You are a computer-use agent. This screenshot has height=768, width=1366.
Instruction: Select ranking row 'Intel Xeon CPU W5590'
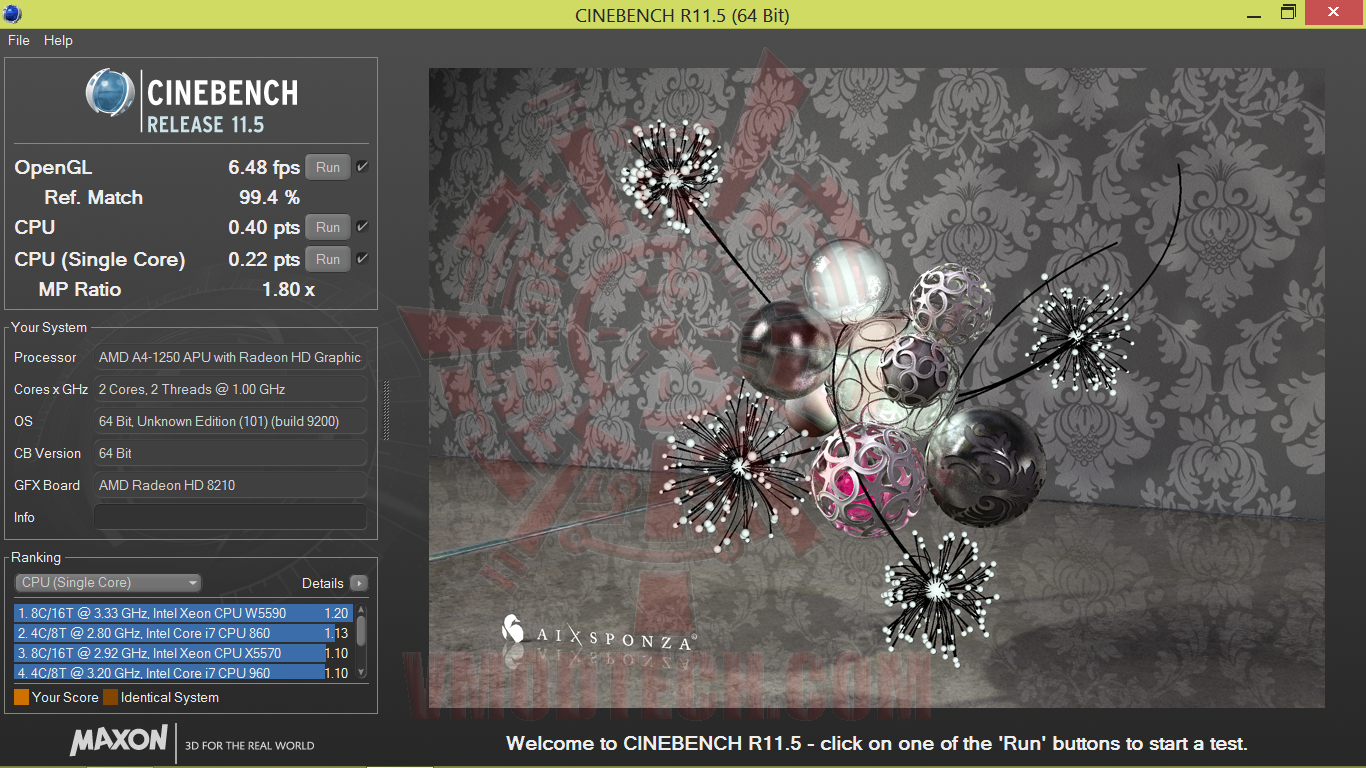183,613
